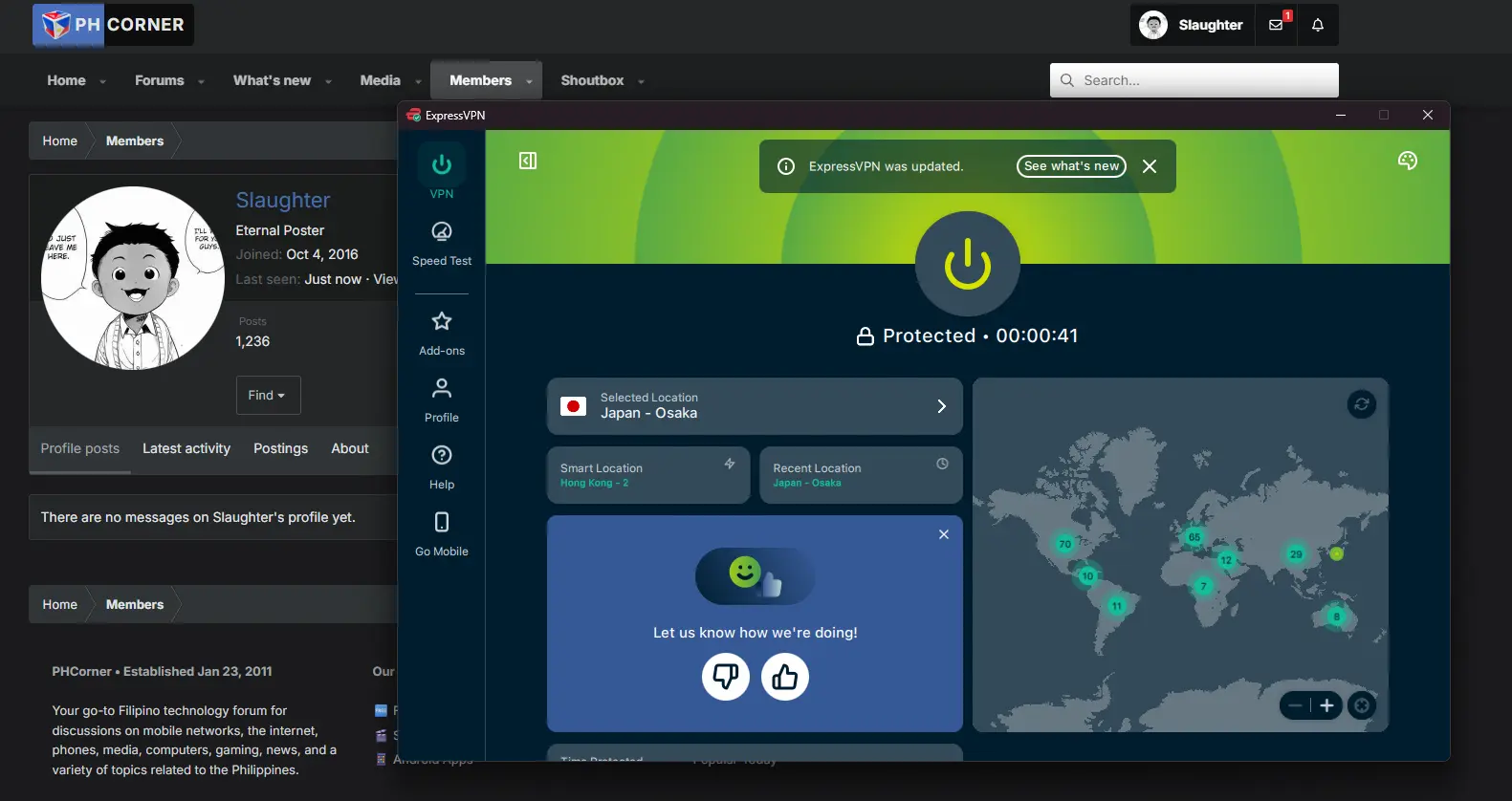1512x801 pixels.
Task: Open PH Corner logo homepage
Action: click(113, 25)
